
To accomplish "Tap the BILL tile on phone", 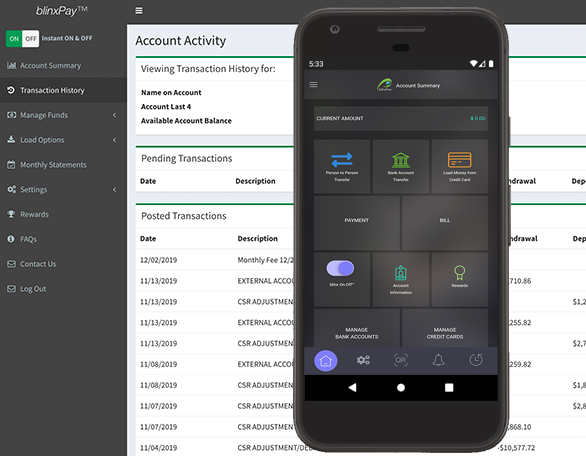I will (445, 223).
